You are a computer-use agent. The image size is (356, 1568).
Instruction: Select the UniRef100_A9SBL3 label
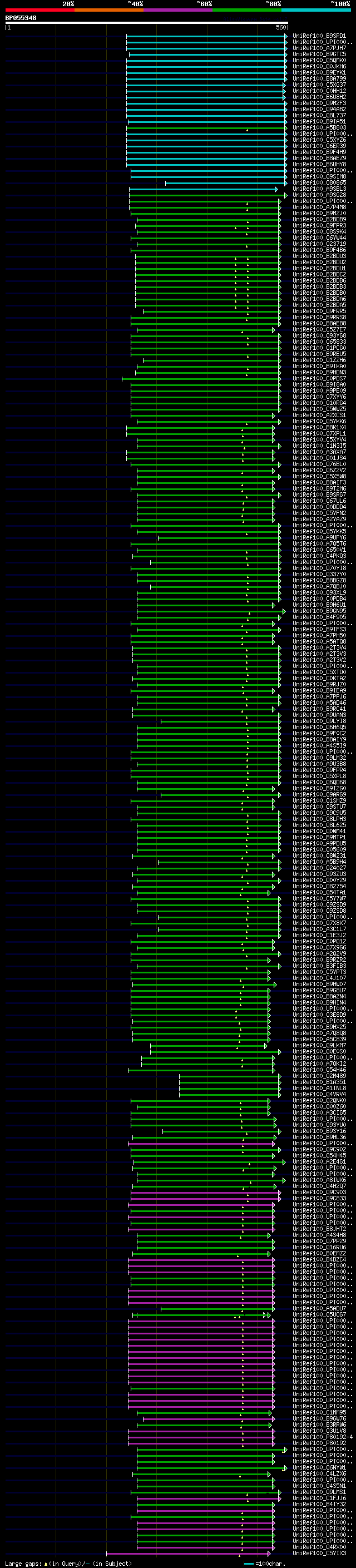click(x=319, y=189)
